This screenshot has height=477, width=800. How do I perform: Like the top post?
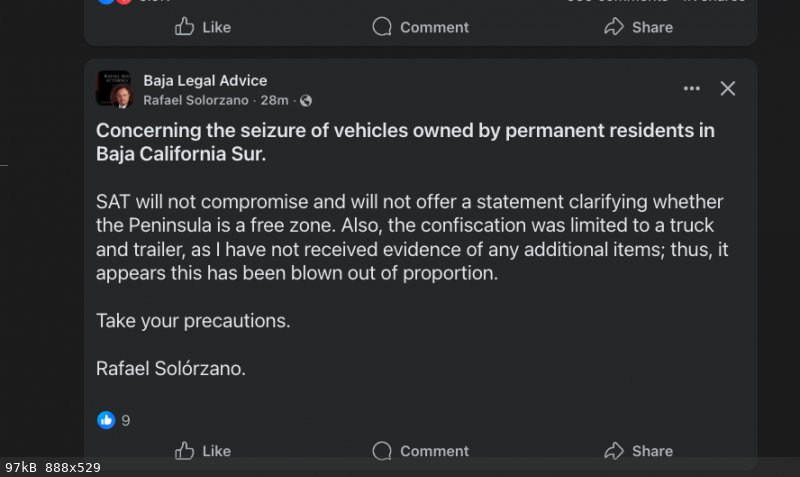click(203, 27)
